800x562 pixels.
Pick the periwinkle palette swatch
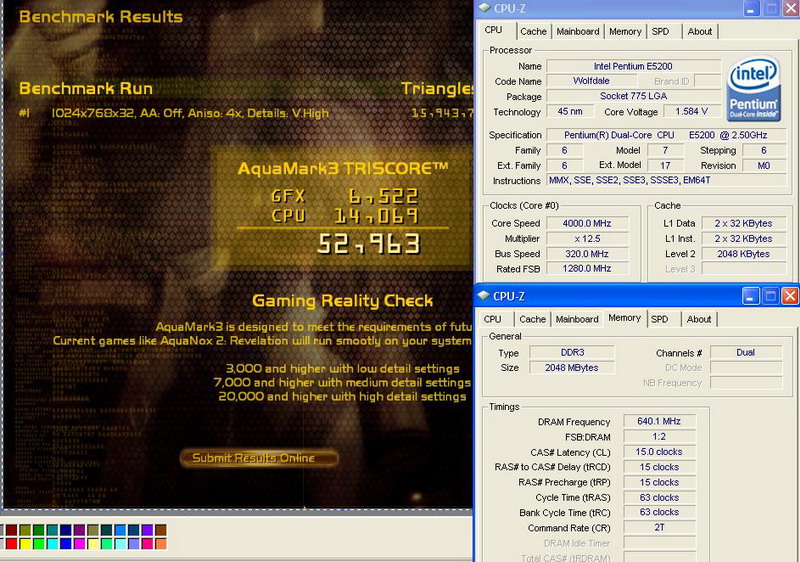(x=134, y=544)
